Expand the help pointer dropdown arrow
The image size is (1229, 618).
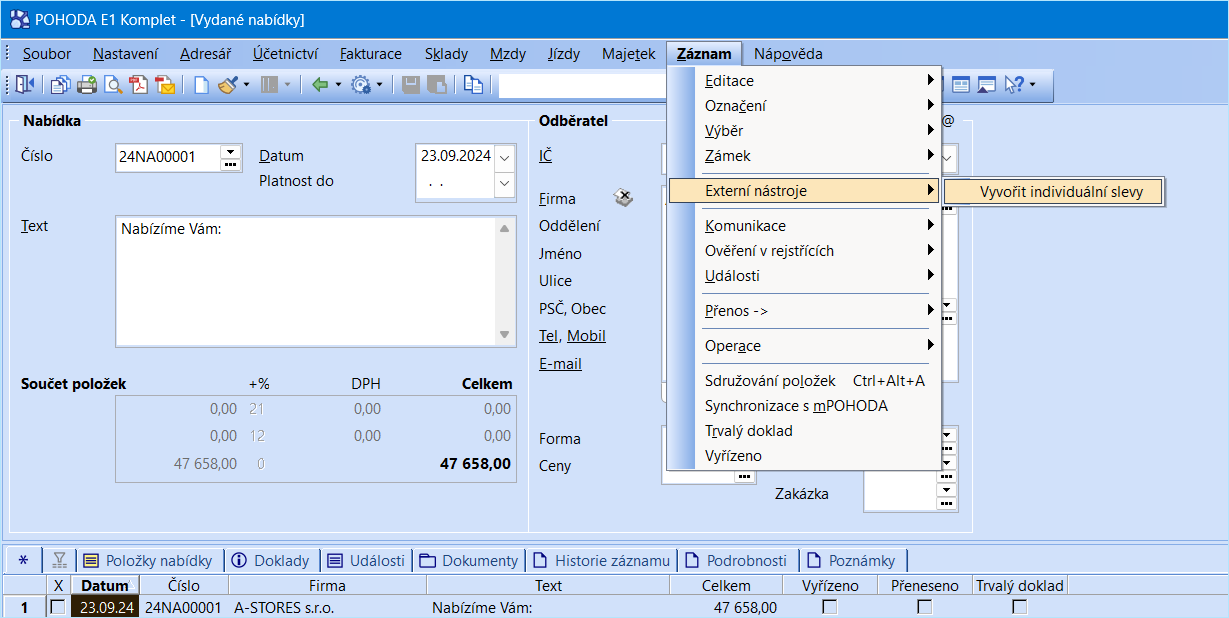1032,86
